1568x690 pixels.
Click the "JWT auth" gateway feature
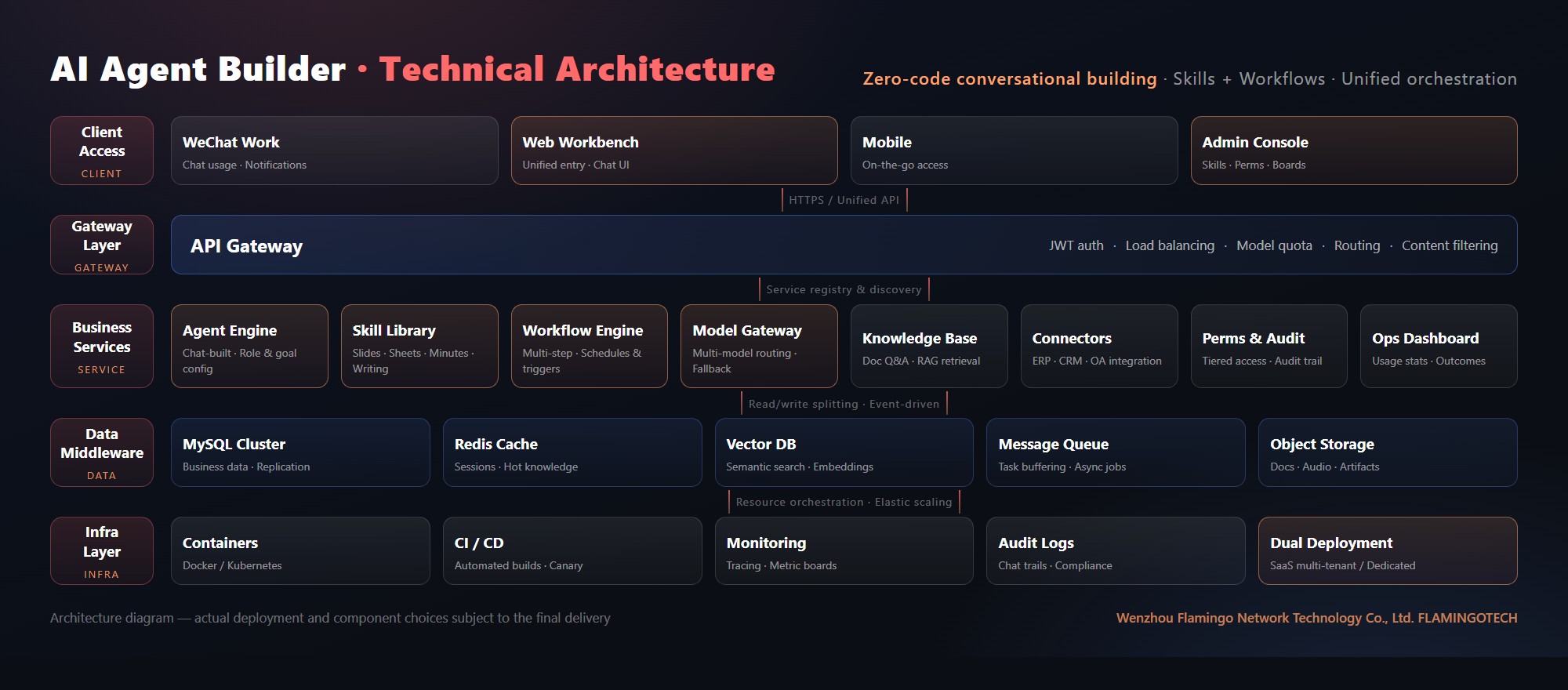(x=1076, y=245)
